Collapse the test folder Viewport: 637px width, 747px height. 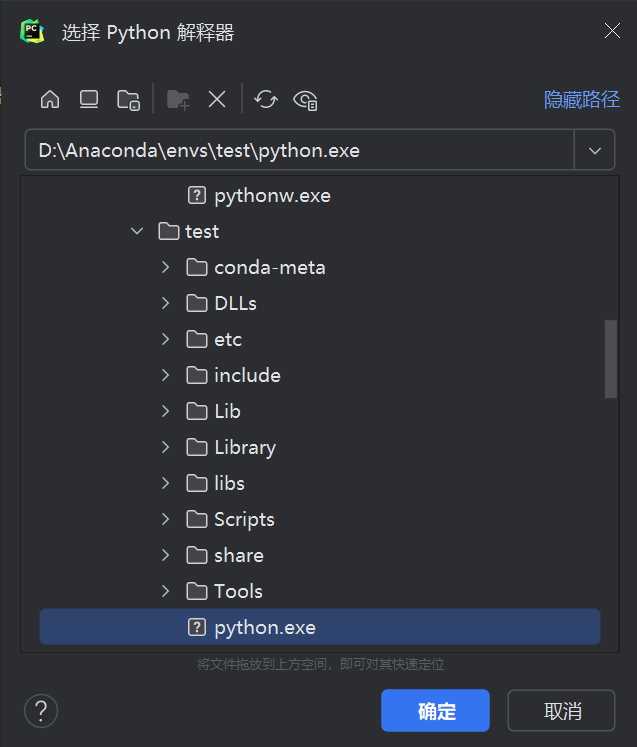coord(137,232)
